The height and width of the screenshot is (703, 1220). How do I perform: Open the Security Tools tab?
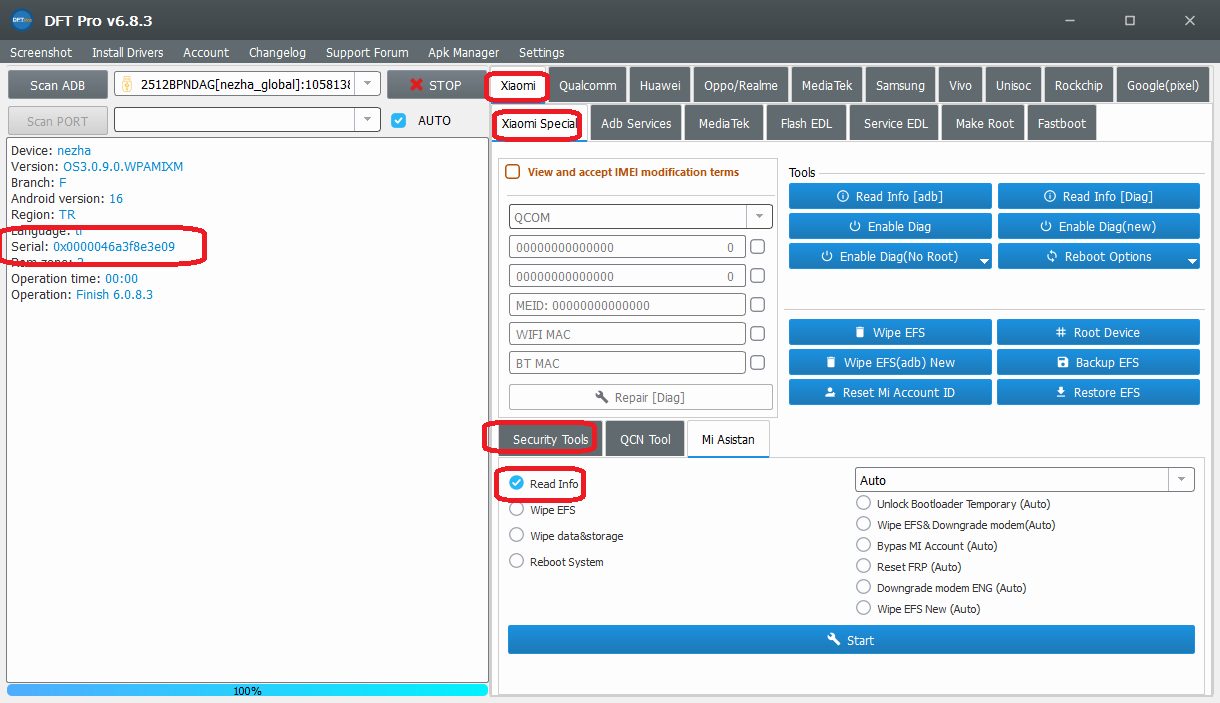point(550,439)
